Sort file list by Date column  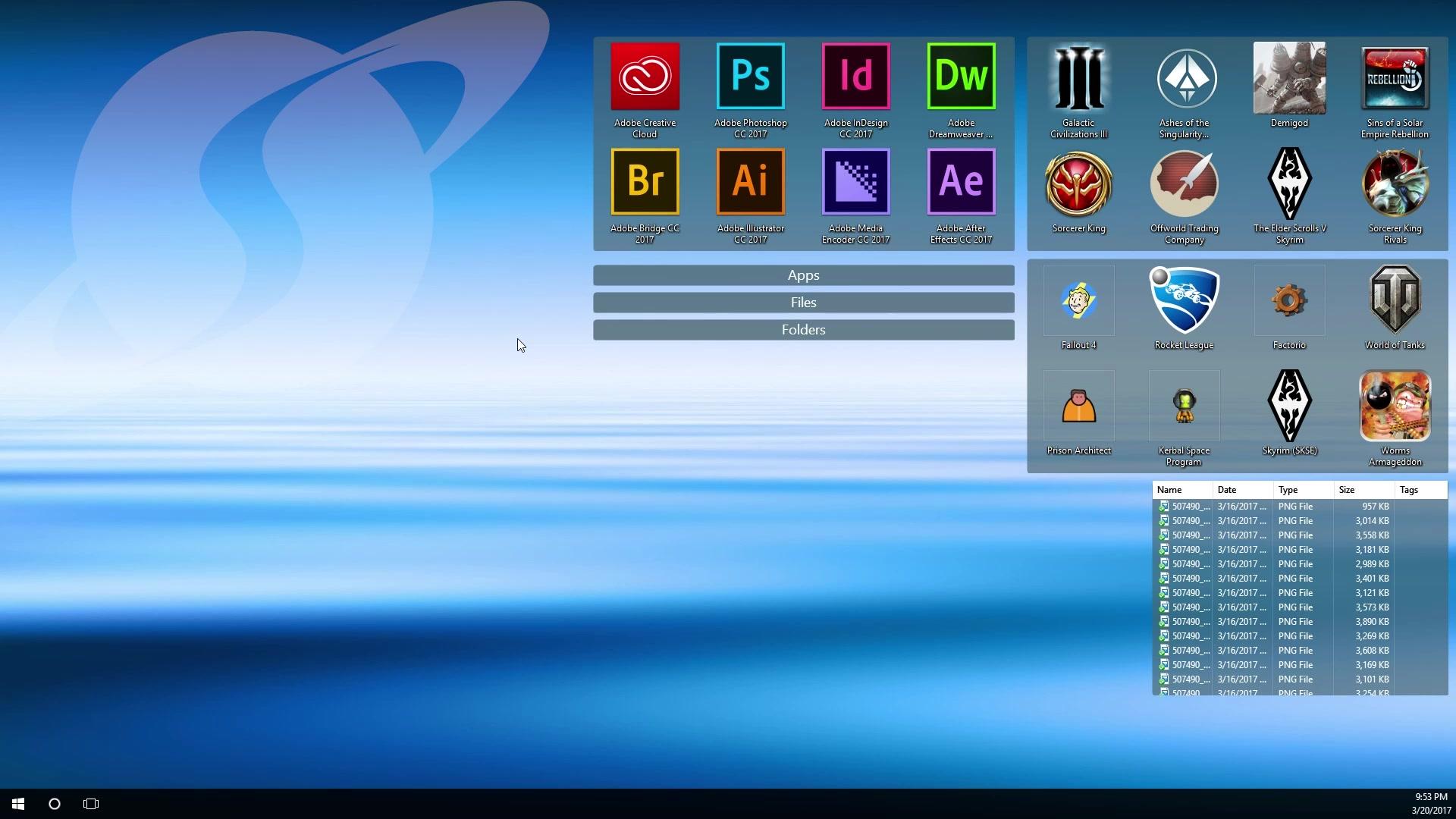[x=1243, y=490]
